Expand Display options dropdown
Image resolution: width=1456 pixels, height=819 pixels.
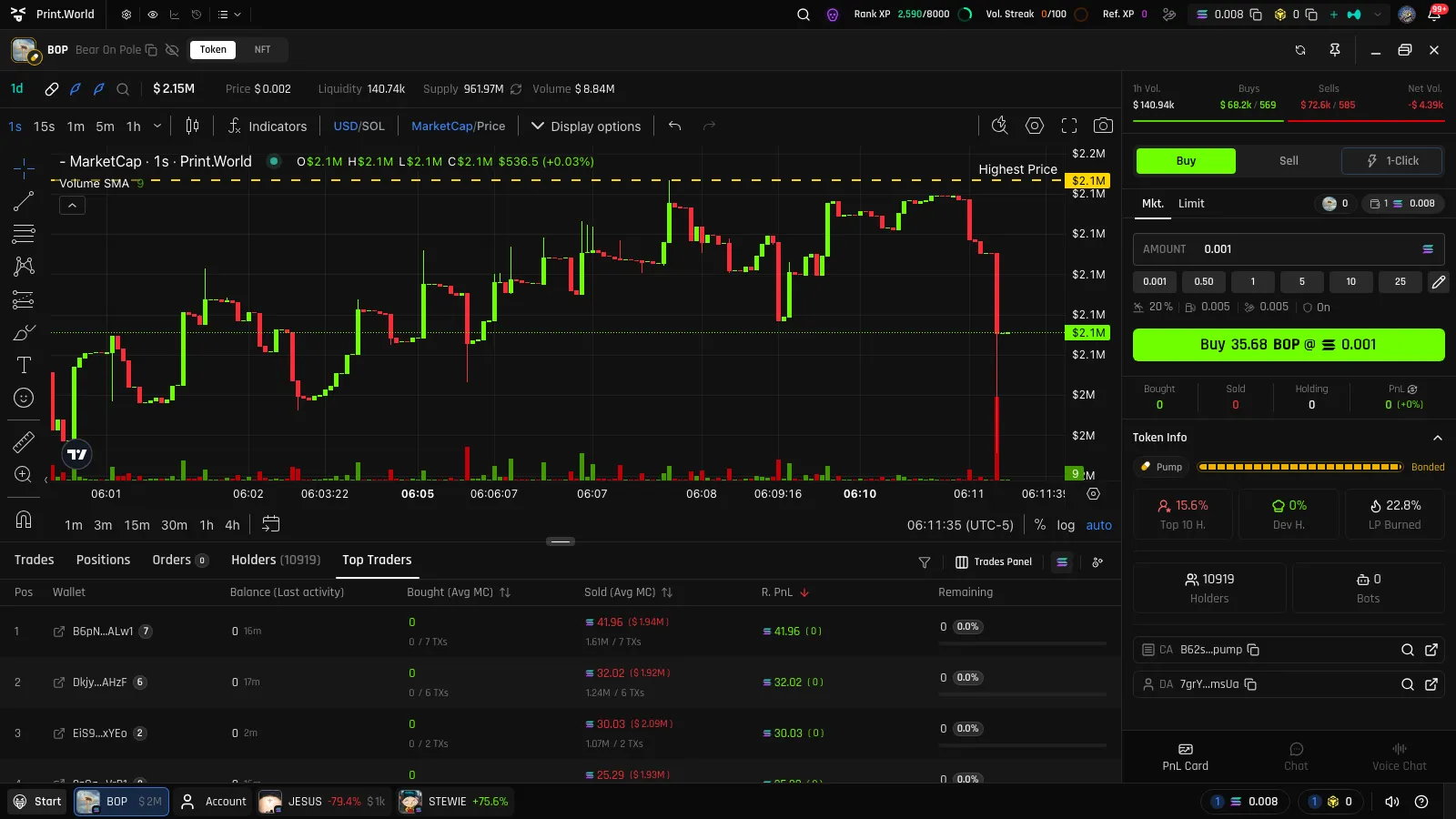(x=586, y=126)
